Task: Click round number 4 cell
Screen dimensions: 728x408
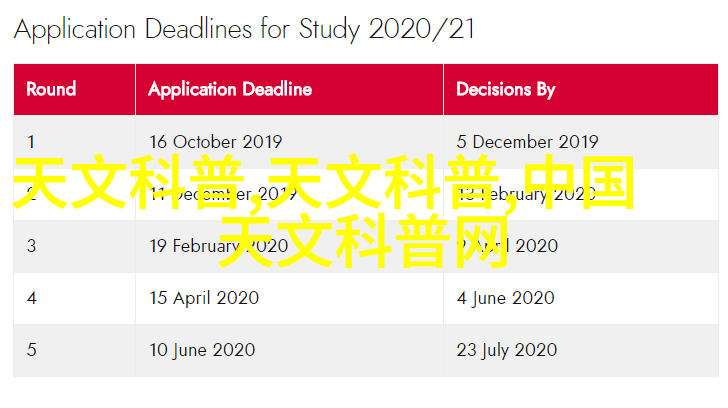Action: coord(74,298)
